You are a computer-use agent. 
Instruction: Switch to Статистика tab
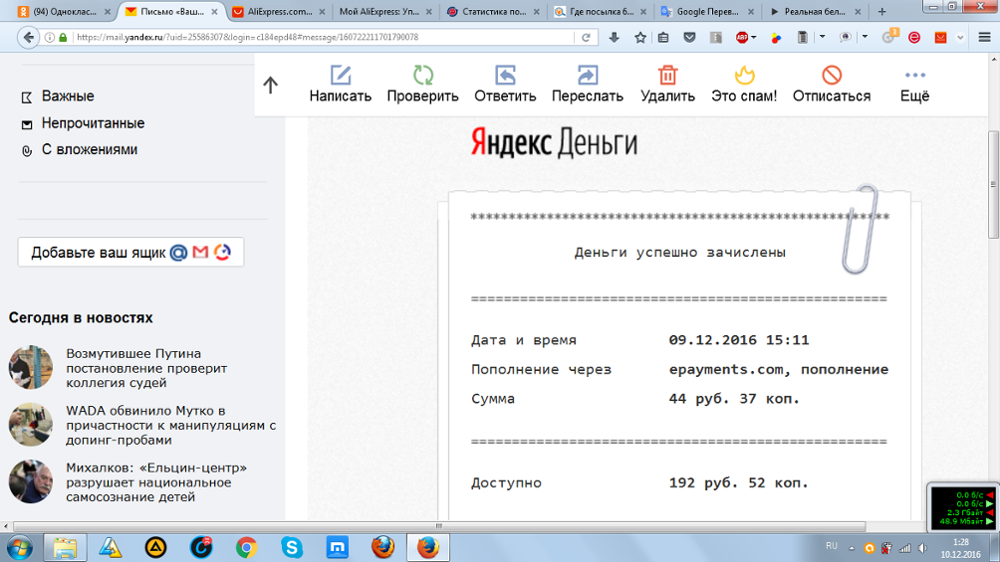tap(493, 11)
